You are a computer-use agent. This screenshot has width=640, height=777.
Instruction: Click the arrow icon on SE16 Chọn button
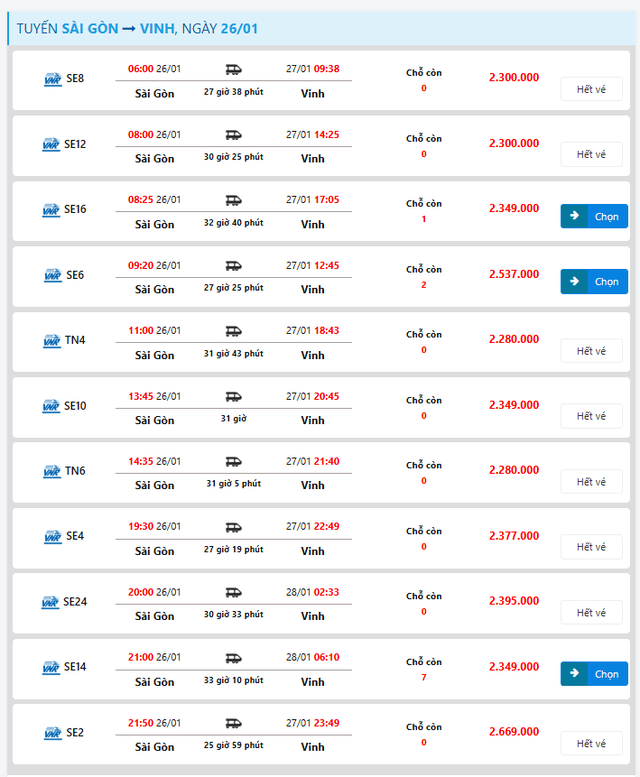tap(575, 216)
